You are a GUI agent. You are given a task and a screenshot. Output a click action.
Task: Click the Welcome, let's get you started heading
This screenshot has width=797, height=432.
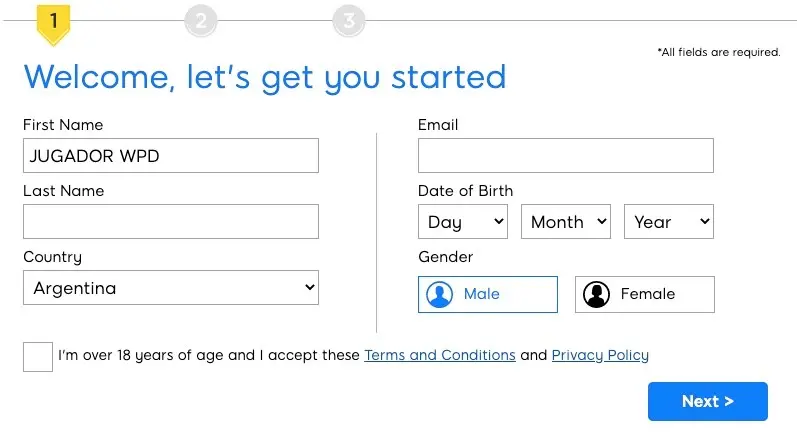click(x=265, y=77)
